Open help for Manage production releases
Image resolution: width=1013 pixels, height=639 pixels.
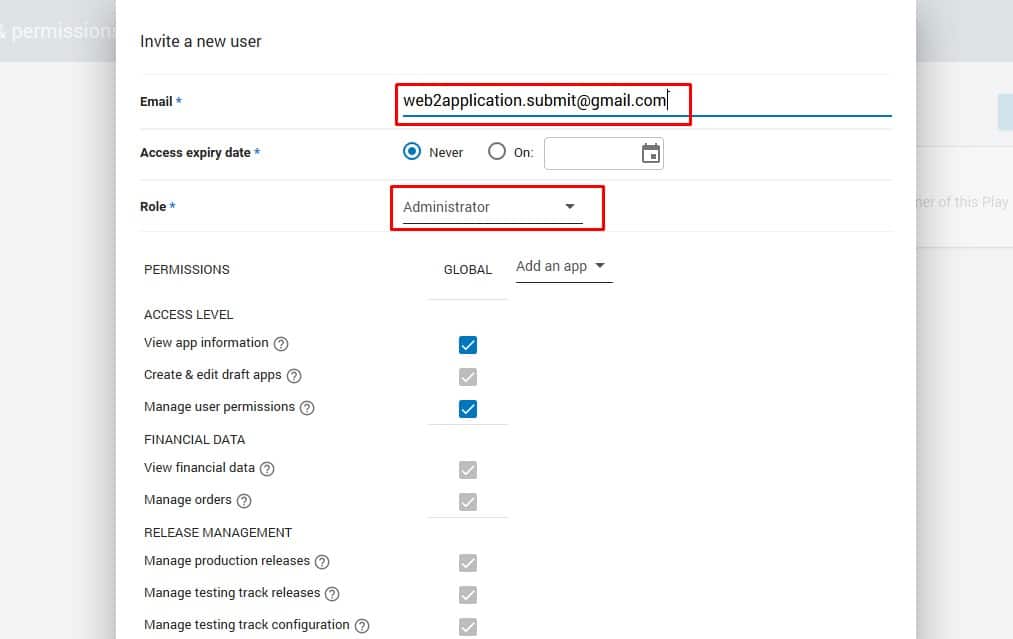[x=322, y=562]
